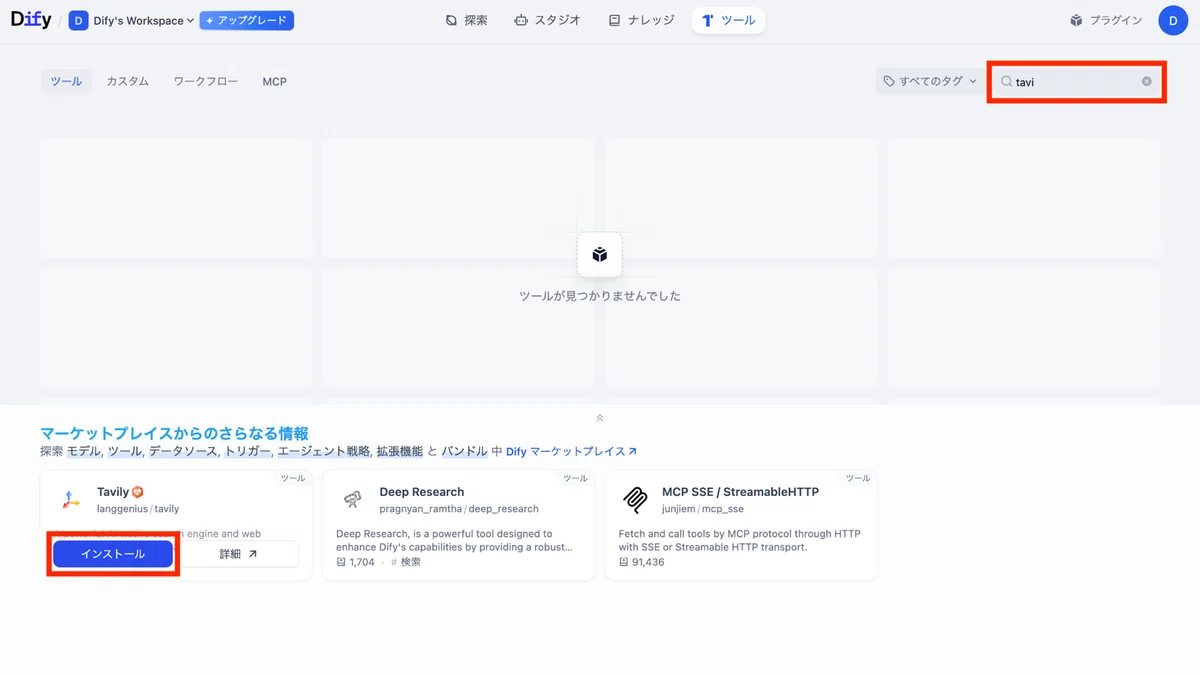Image resolution: width=1200 pixels, height=674 pixels.
Task: Open the 探索 explore tab
Action: 467,20
